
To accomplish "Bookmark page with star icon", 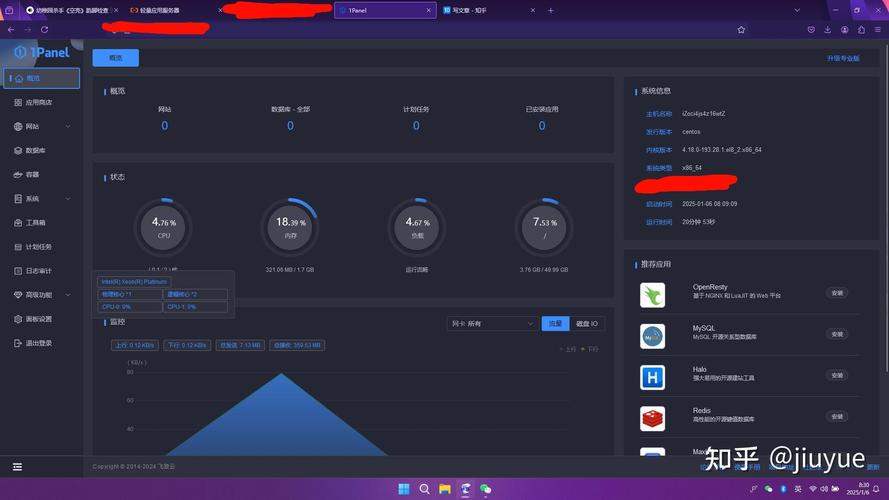I will [x=741, y=29].
